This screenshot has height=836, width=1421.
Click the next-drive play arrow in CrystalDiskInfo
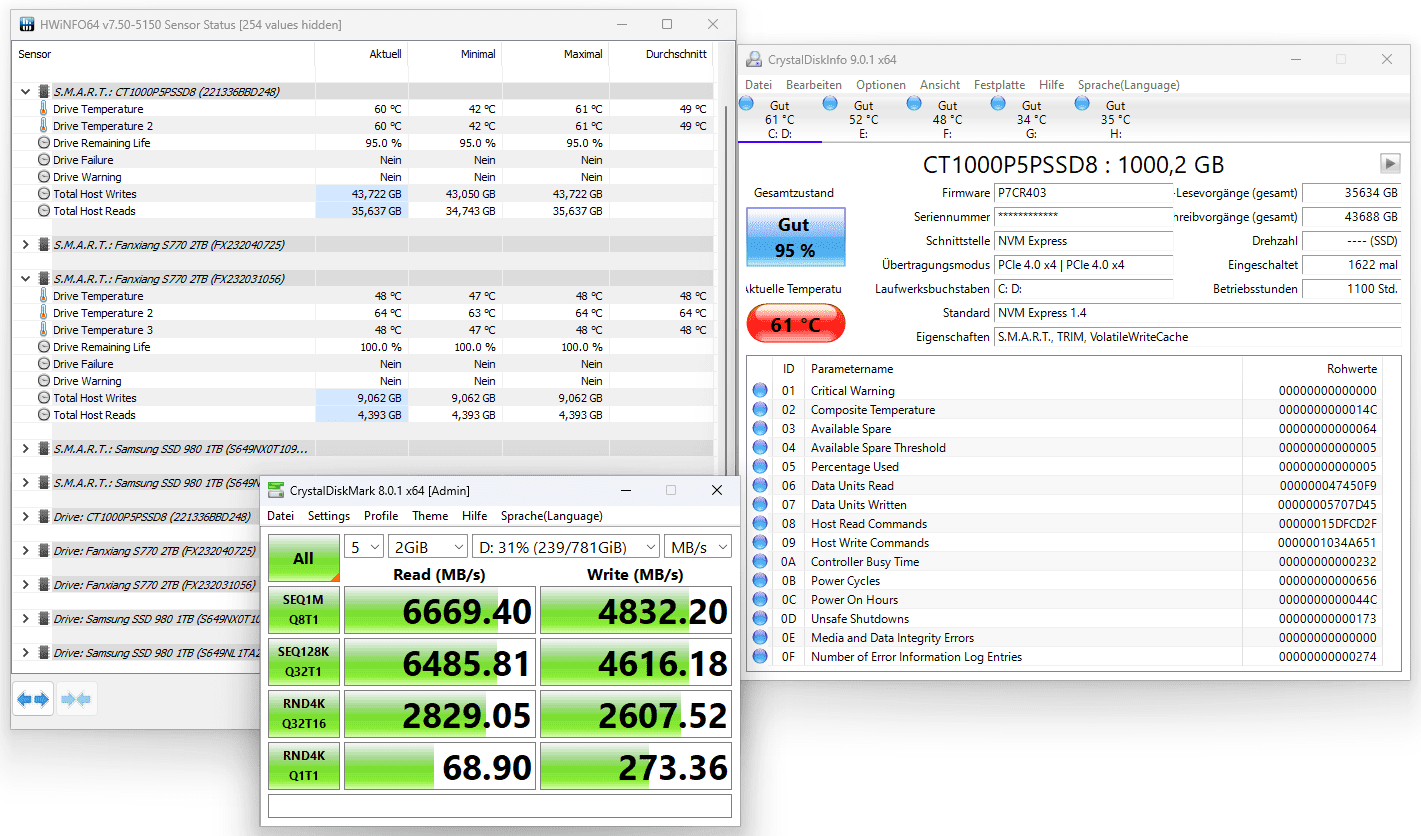[1389, 163]
